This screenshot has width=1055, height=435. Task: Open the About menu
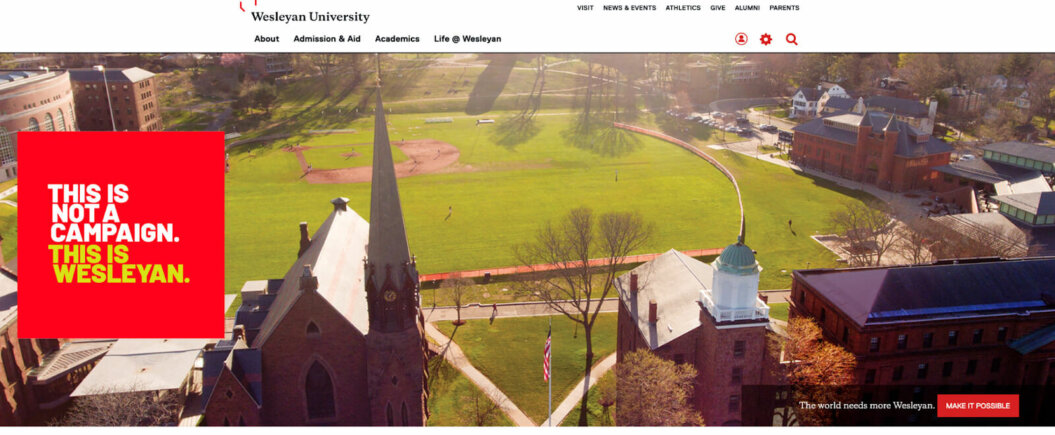tap(266, 39)
